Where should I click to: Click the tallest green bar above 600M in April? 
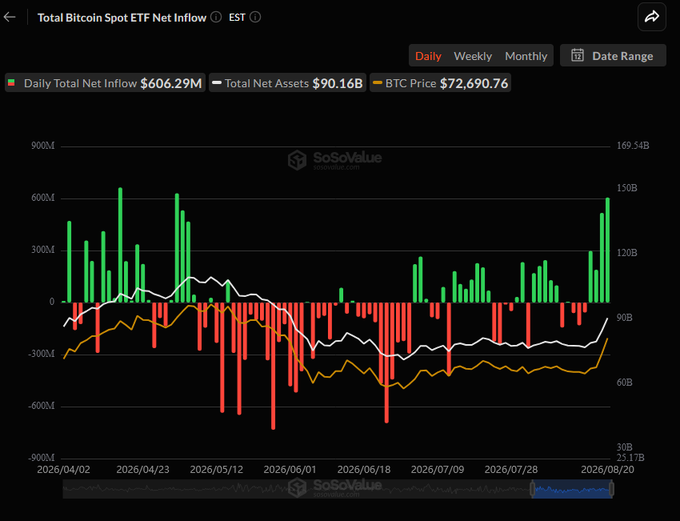click(120, 245)
